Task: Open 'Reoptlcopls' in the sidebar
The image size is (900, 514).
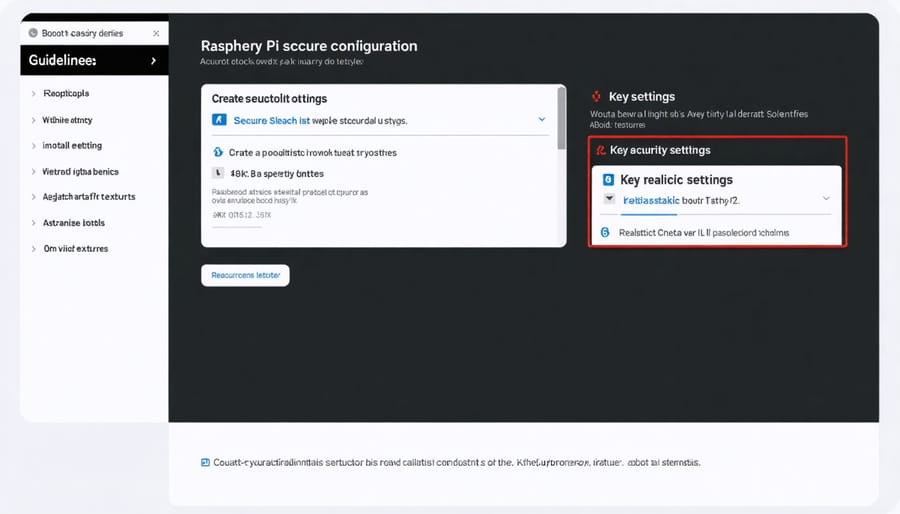Action: [x=66, y=93]
